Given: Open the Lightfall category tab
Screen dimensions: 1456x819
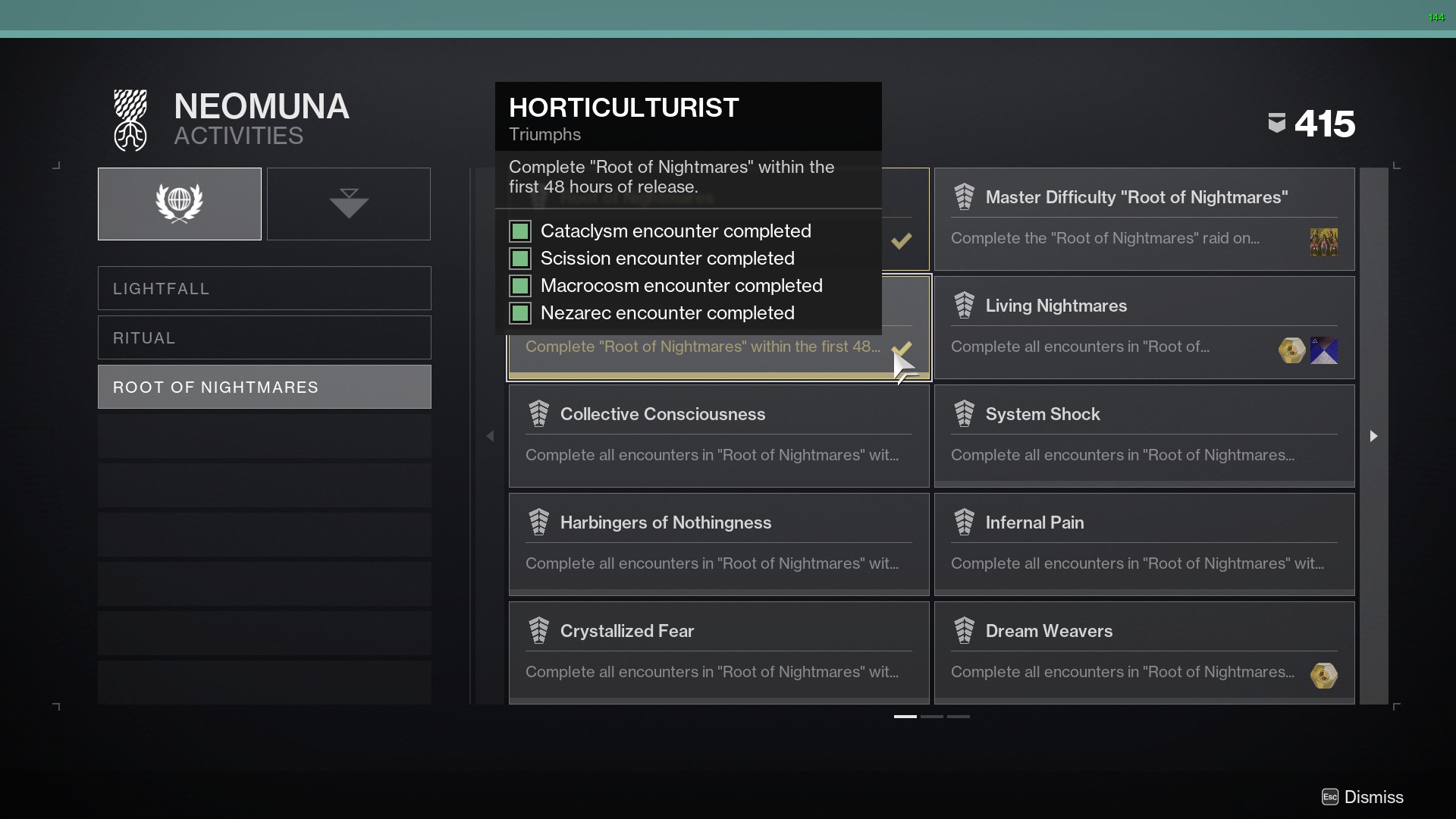Looking at the screenshot, I should click(x=264, y=288).
